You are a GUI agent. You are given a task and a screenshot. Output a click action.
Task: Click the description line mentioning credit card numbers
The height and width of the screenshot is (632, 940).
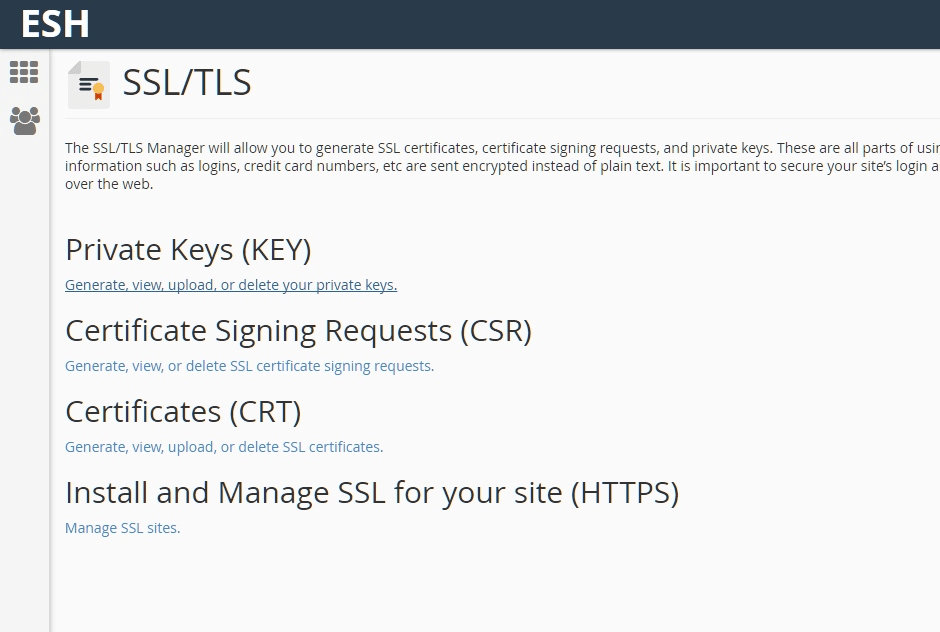point(502,166)
